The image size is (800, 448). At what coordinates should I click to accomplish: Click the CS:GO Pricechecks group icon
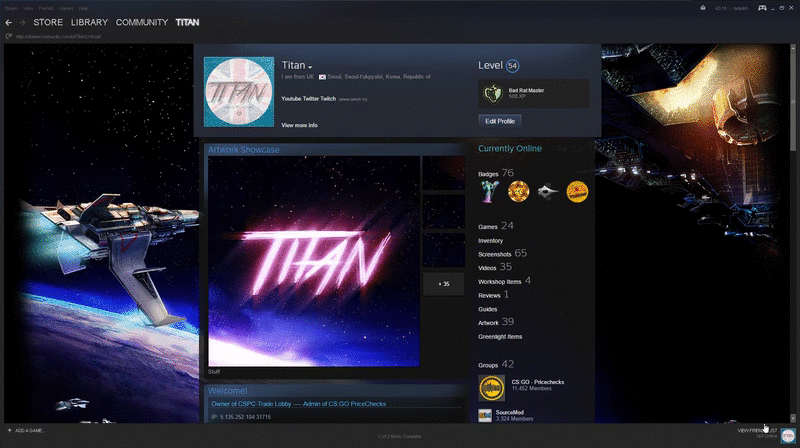tap(491, 387)
